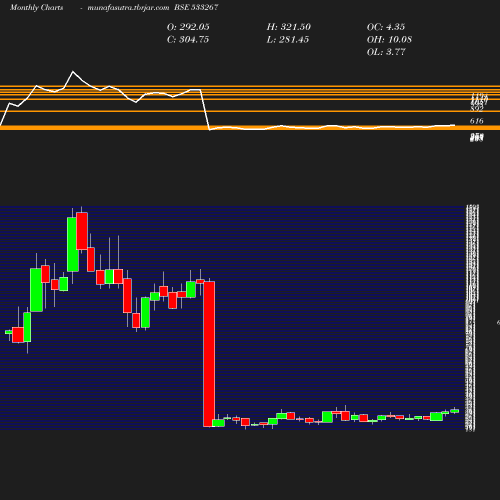500x500 pixels.
Task: Click the high value 'H: 321.50'
Action: [288, 27]
